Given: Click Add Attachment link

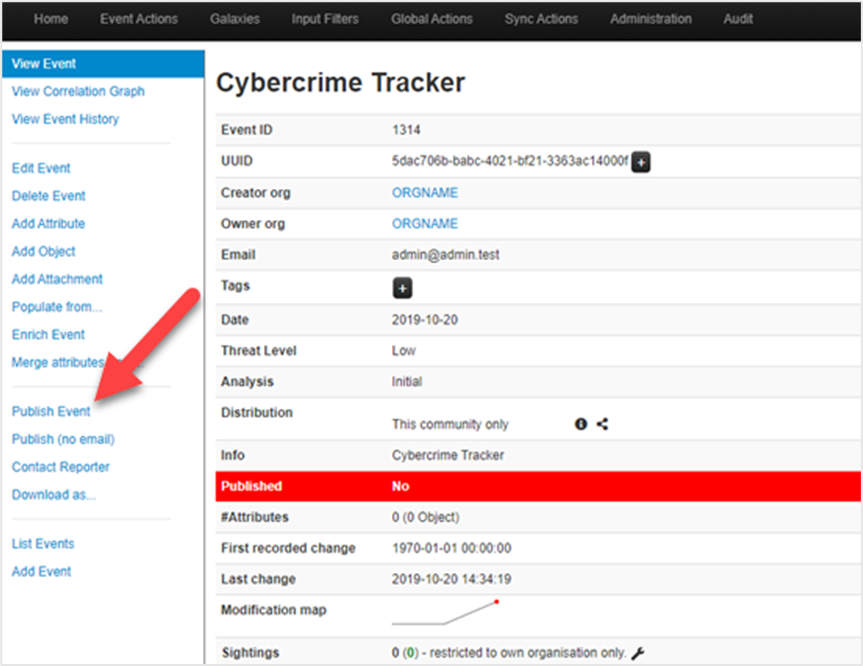Looking at the screenshot, I should click(x=57, y=279).
